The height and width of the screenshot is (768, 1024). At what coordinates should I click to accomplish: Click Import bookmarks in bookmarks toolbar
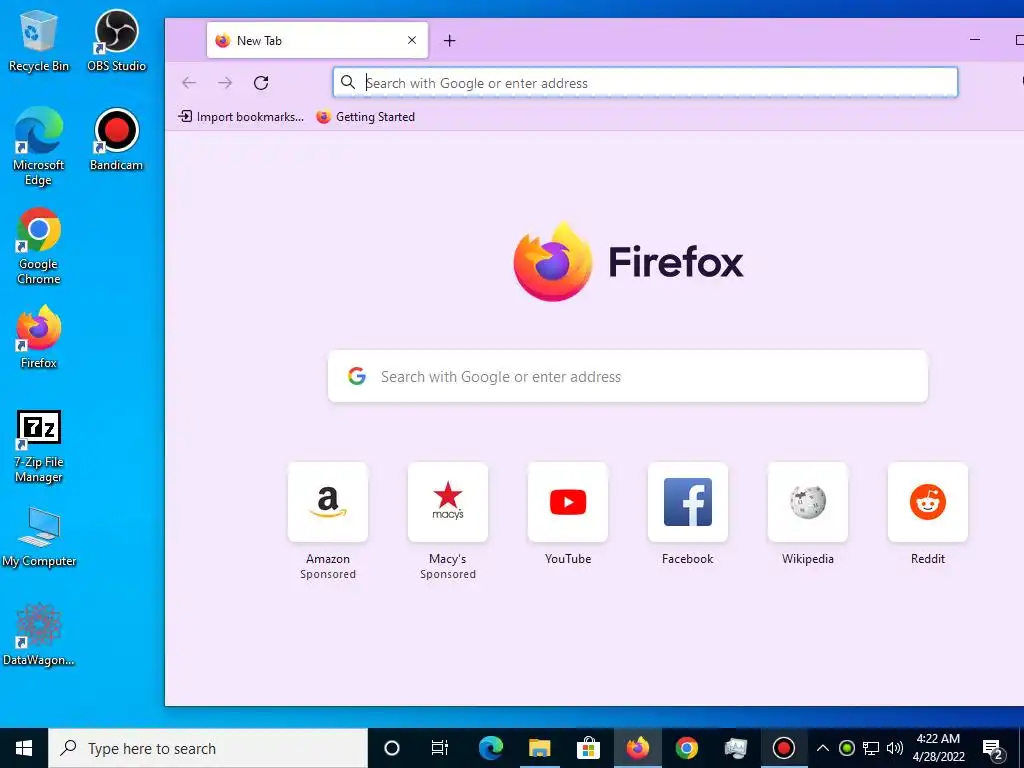click(x=241, y=117)
